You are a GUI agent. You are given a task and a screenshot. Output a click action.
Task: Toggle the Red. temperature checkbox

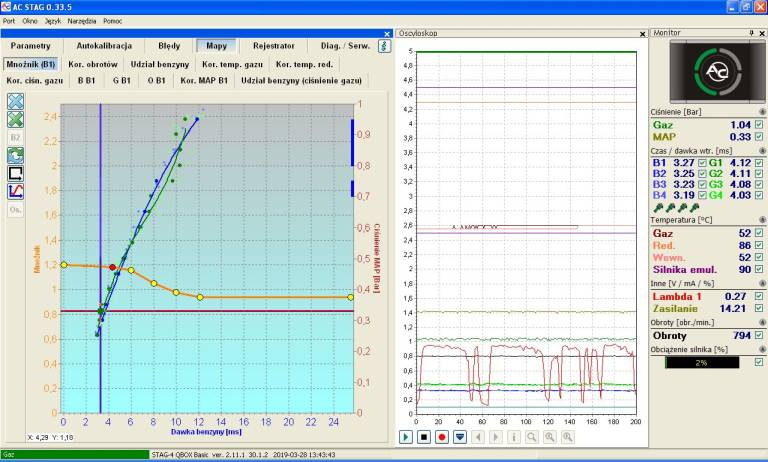coord(759,245)
